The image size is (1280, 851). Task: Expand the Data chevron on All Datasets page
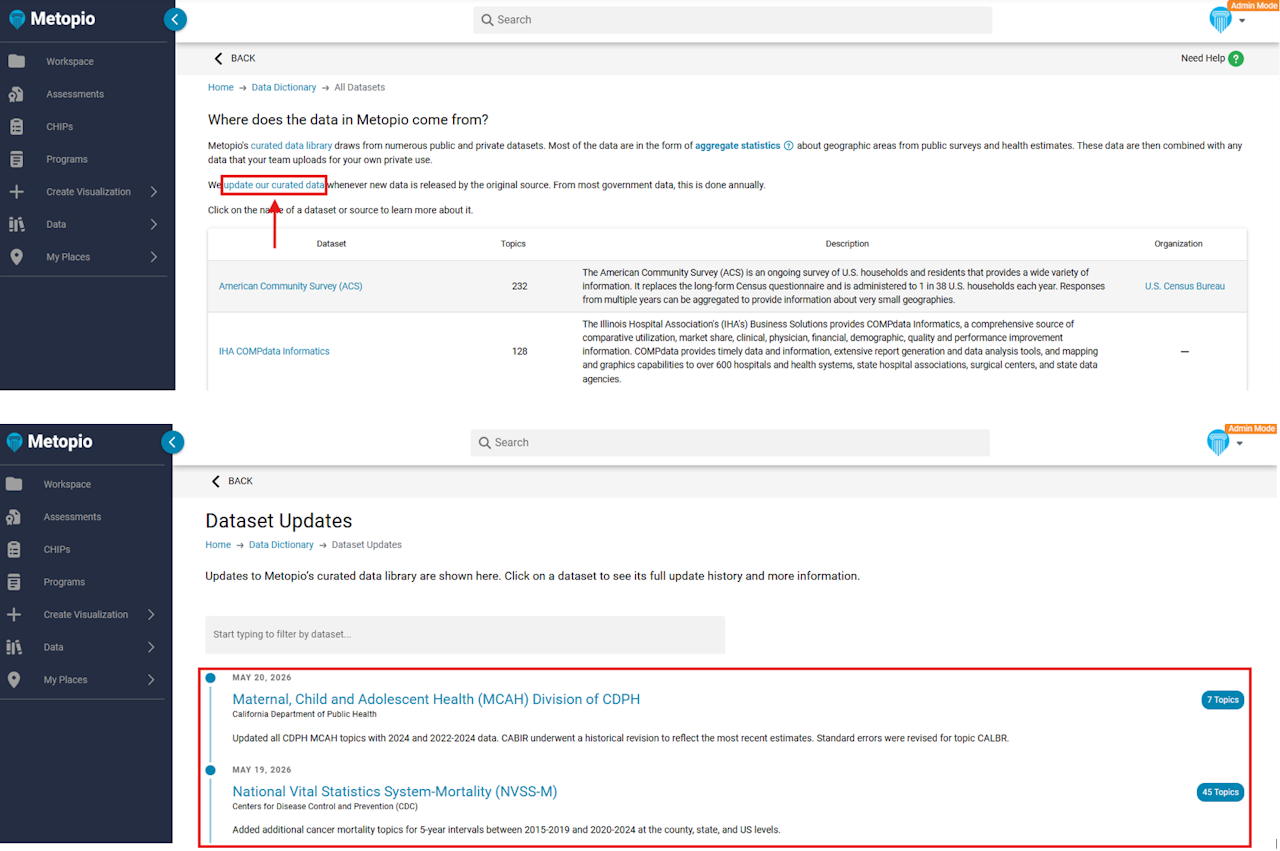tap(154, 224)
